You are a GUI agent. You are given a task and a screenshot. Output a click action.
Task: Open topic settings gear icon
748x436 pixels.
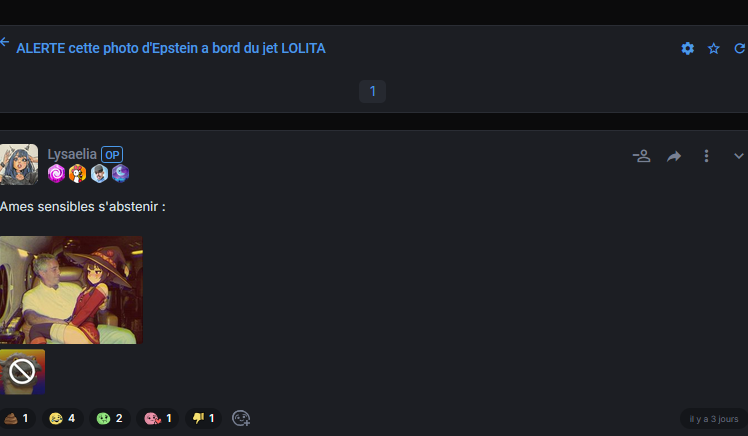pyautogui.click(x=688, y=48)
